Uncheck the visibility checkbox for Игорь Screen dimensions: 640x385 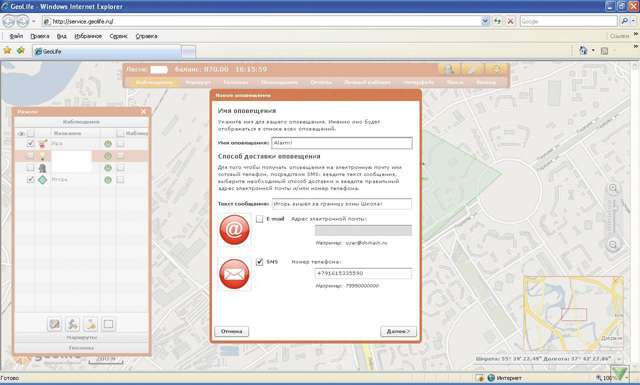(x=30, y=179)
